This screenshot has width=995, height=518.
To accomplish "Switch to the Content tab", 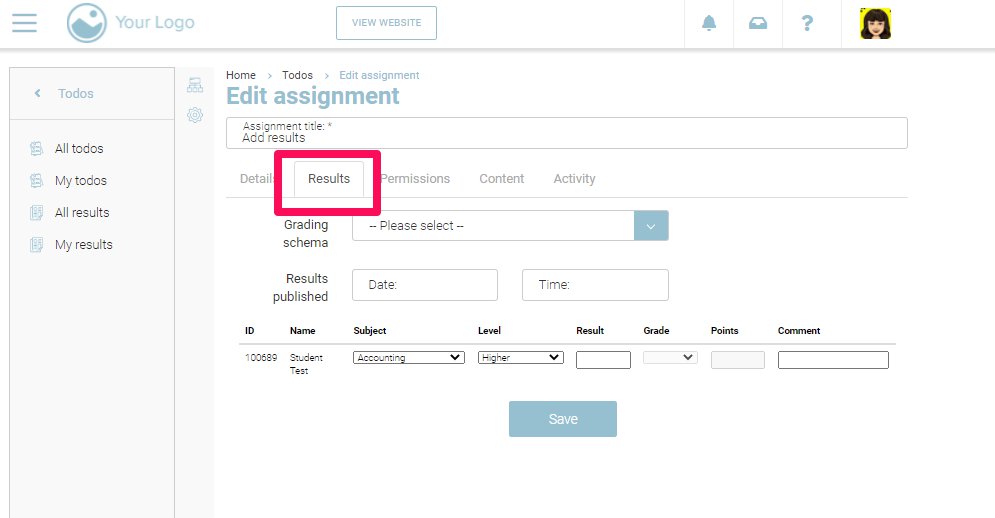I will pyautogui.click(x=501, y=179).
